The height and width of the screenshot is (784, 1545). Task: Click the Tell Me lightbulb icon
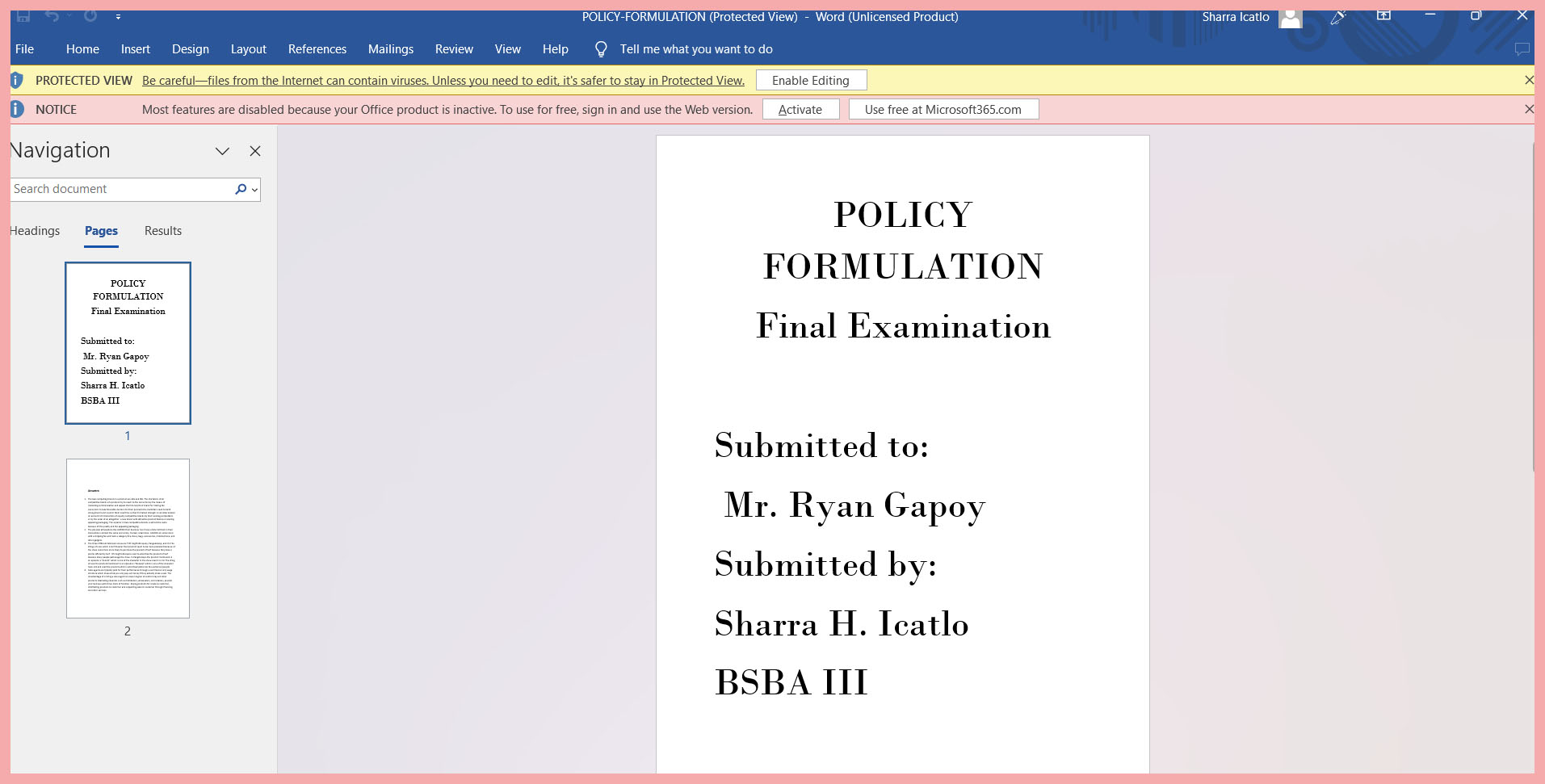pos(601,49)
